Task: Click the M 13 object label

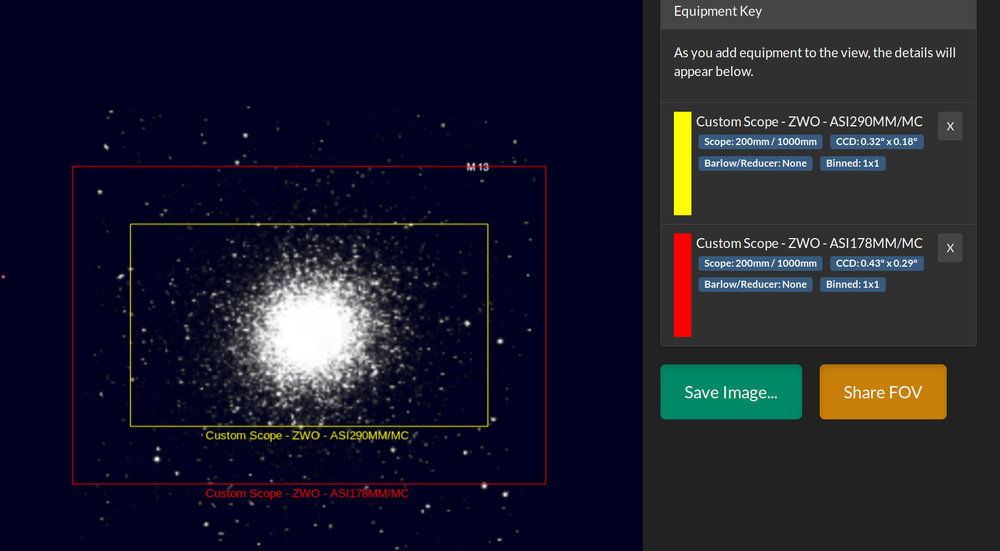Action: click(477, 167)
